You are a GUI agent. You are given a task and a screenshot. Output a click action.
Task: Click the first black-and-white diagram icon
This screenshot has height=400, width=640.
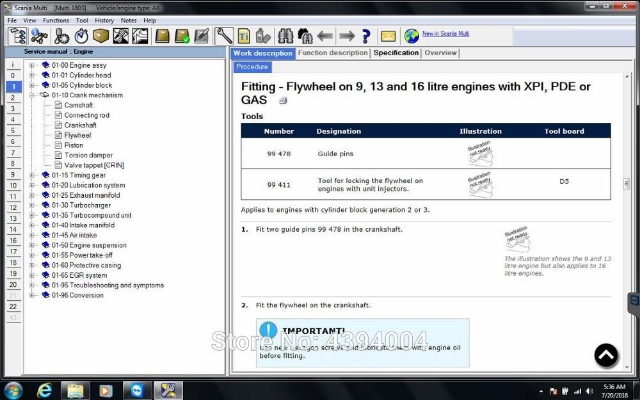(121, 36)
